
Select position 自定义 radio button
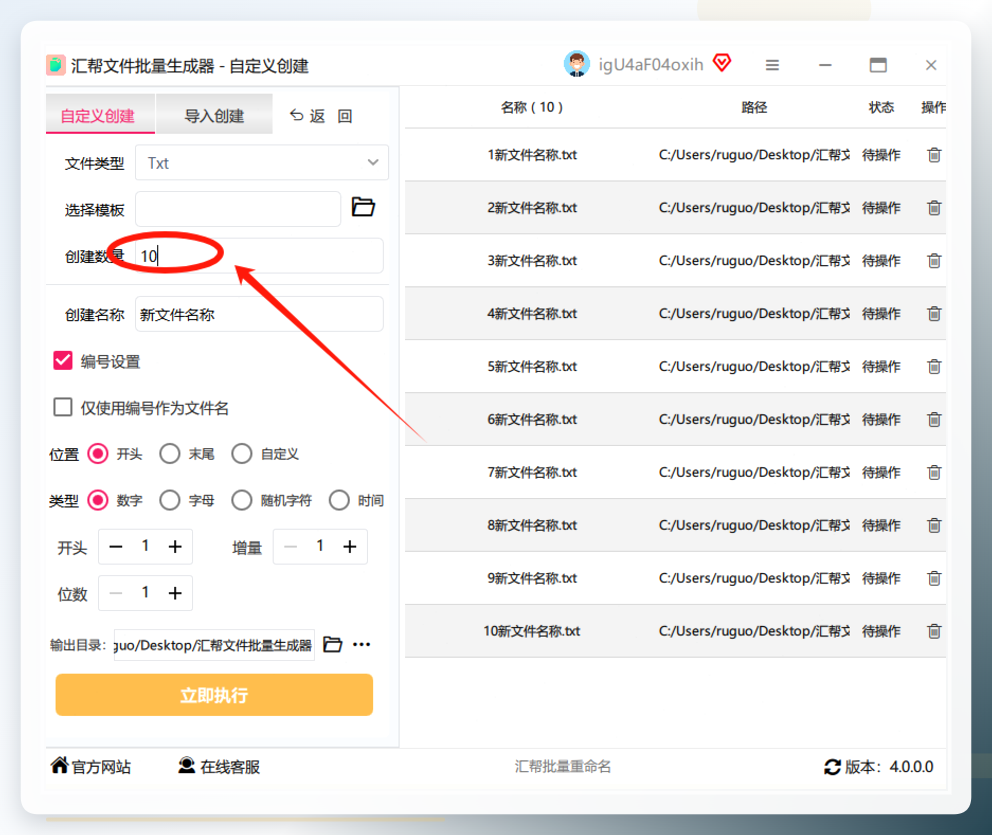(242, 454)
